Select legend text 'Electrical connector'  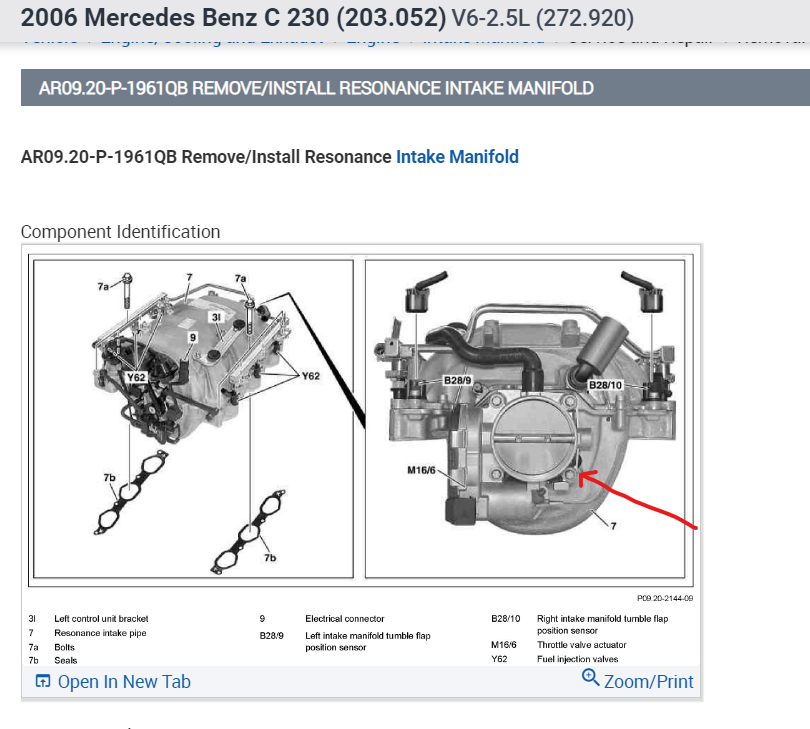point(345,618)
